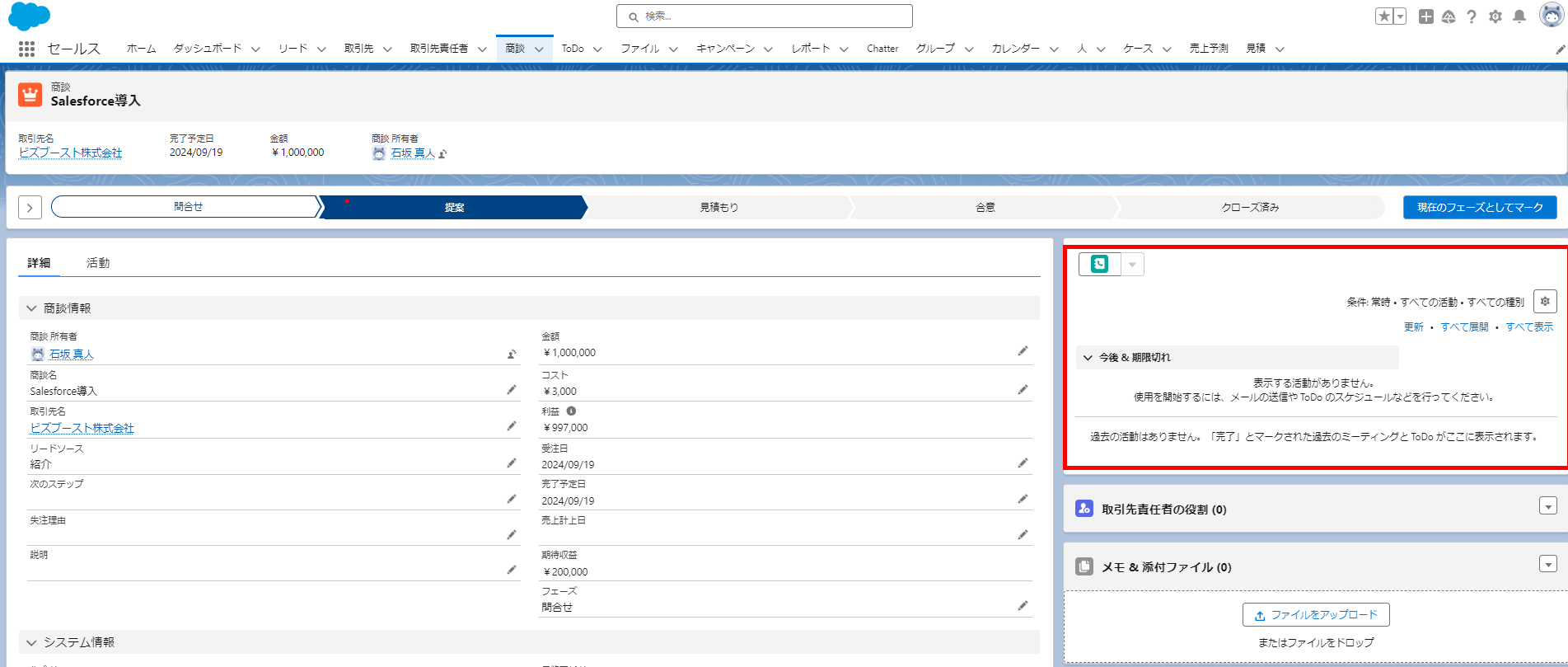
Task: Collapse the 今後 & 期限切れ section
Action: pos(1088,358)
